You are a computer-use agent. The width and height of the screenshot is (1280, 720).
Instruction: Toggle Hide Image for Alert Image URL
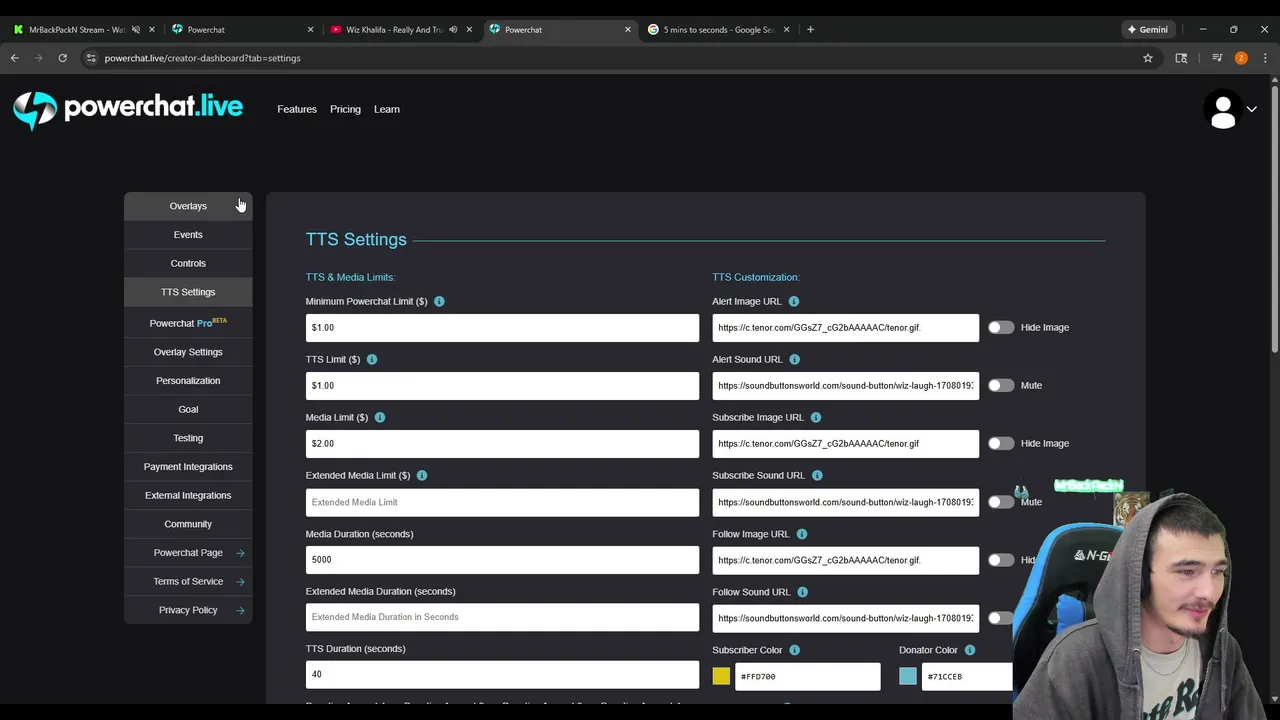point(1001,327)
